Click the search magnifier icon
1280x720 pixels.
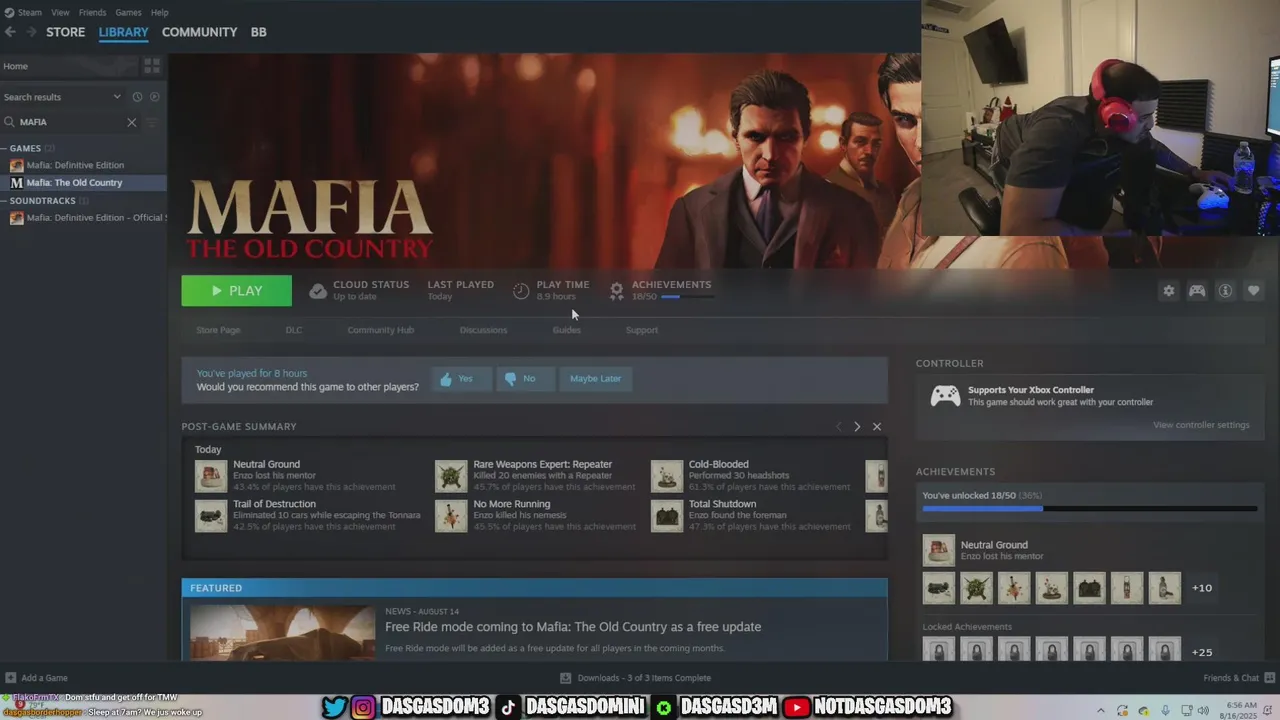(10, 122)
